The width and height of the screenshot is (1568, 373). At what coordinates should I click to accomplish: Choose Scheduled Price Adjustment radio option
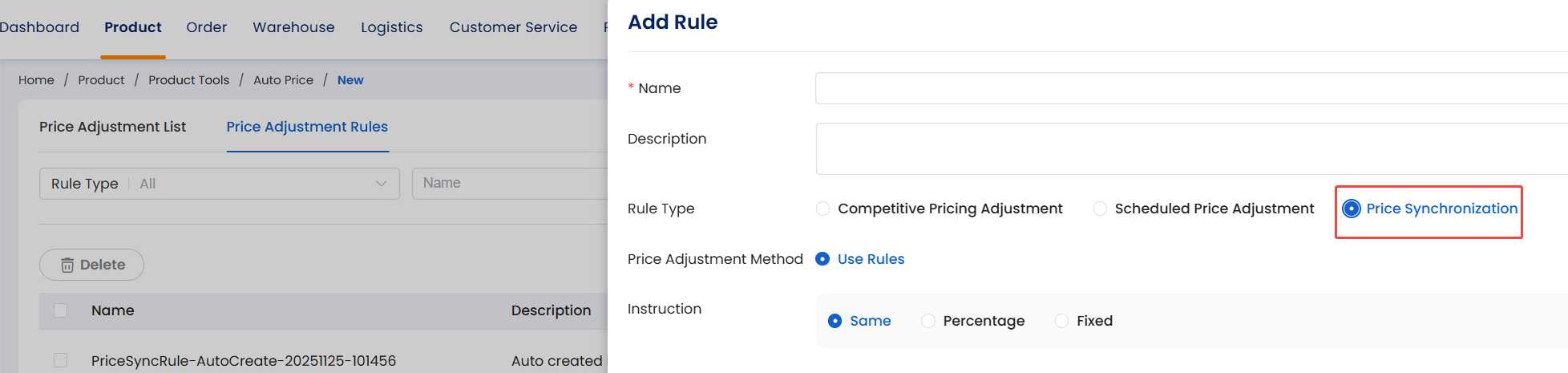click(x=1101, y=209)
